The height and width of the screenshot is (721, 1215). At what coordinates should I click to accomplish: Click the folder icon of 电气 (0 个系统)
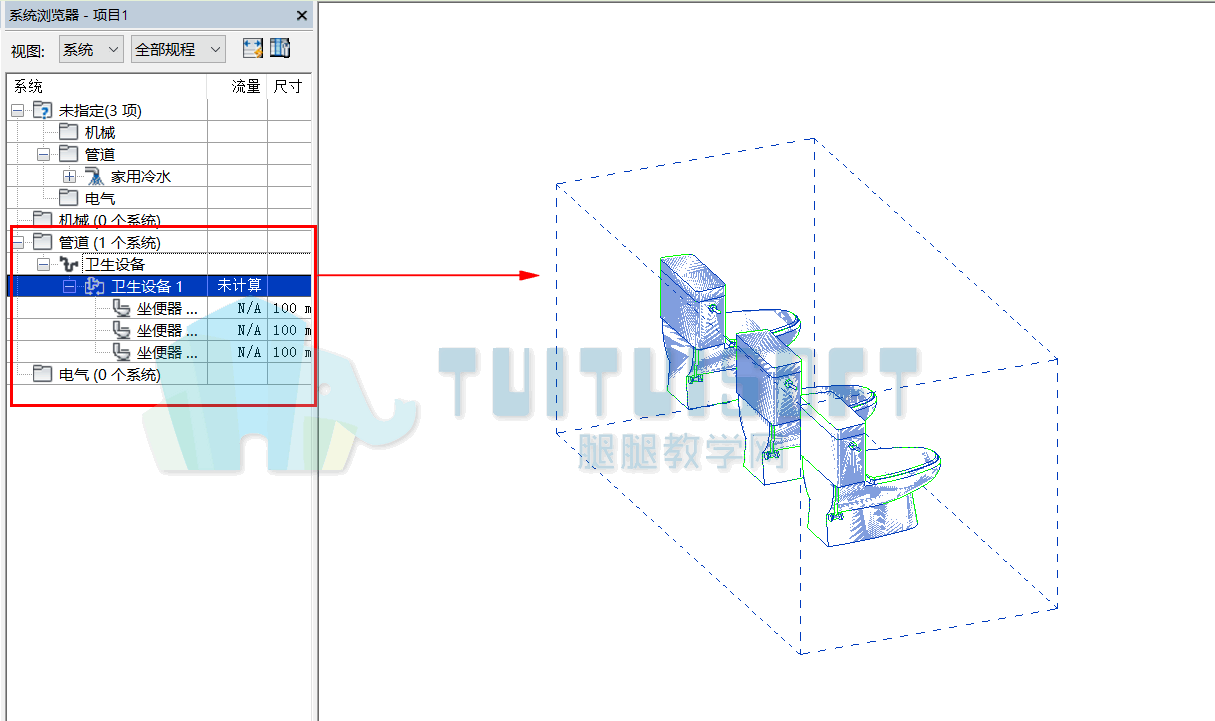point(42,375)
